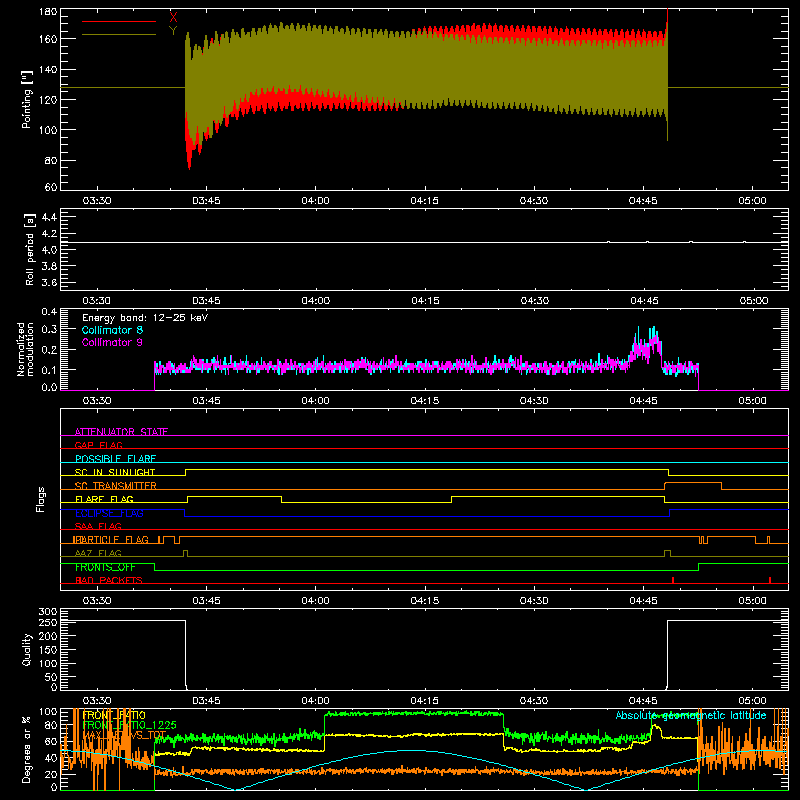Click the magenta Collimator 9 legend entry
800x800 pixels.
point(112,342)
